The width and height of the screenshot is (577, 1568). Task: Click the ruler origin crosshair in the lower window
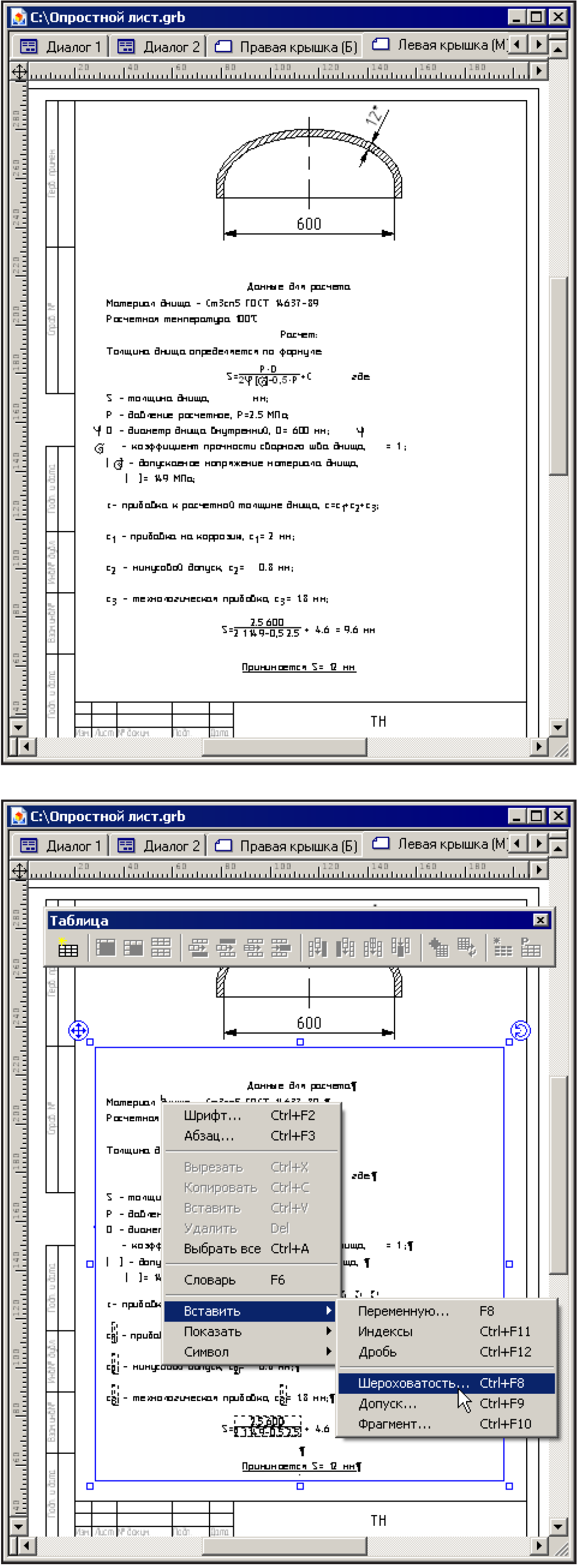click(x=19, y=871)
